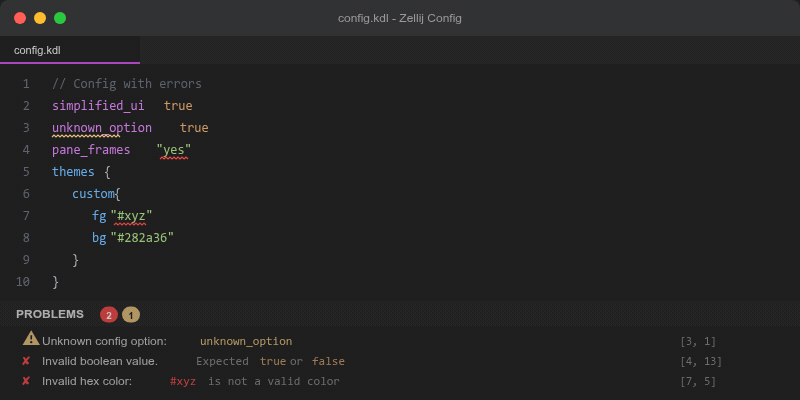Viewport: 800px width, 400px height.
Task: Click the simplified_ui keyword on line 2
Action: (x=98, y=106)
